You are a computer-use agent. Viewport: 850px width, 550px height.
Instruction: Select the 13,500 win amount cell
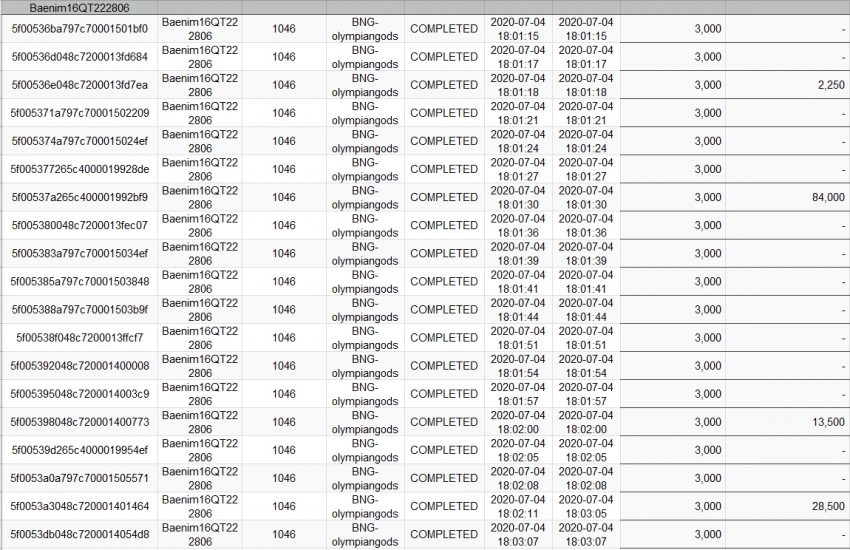coord(788,422)
